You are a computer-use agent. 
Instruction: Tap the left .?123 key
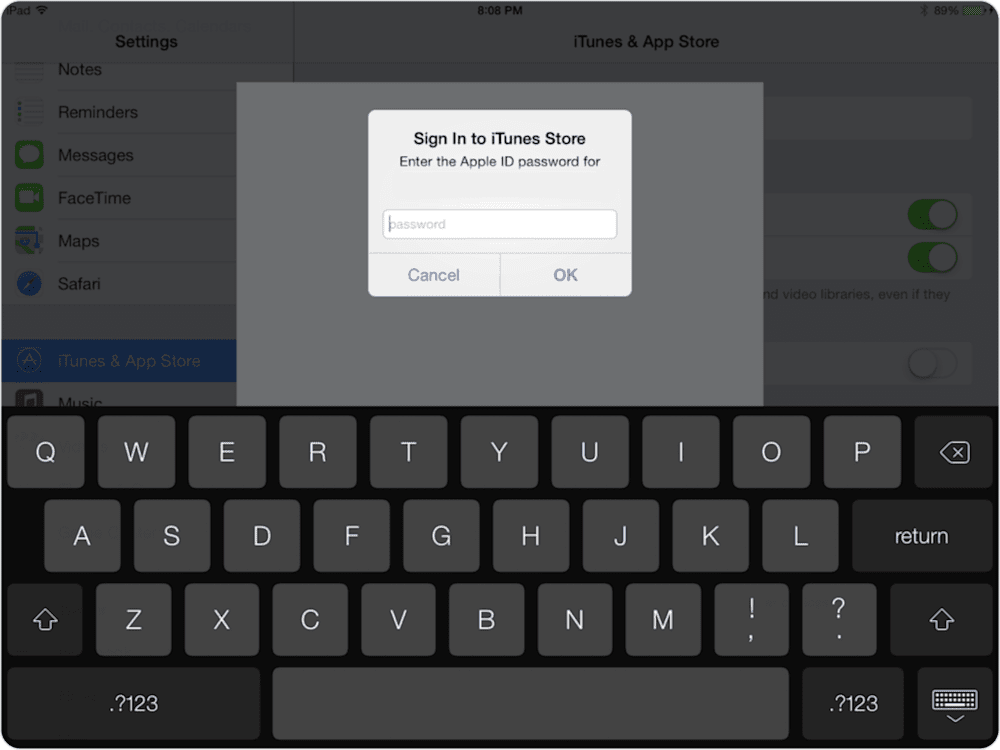coord(134,704)
